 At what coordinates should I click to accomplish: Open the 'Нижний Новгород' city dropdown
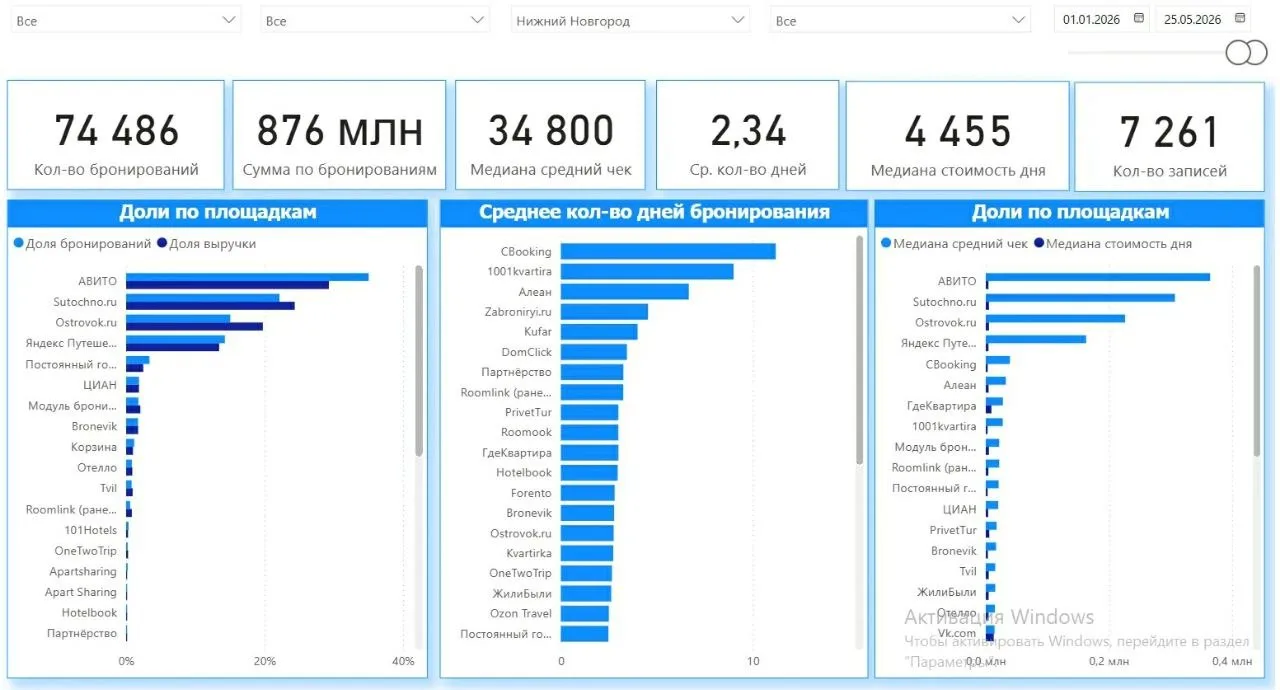click(x=630, y=20)
